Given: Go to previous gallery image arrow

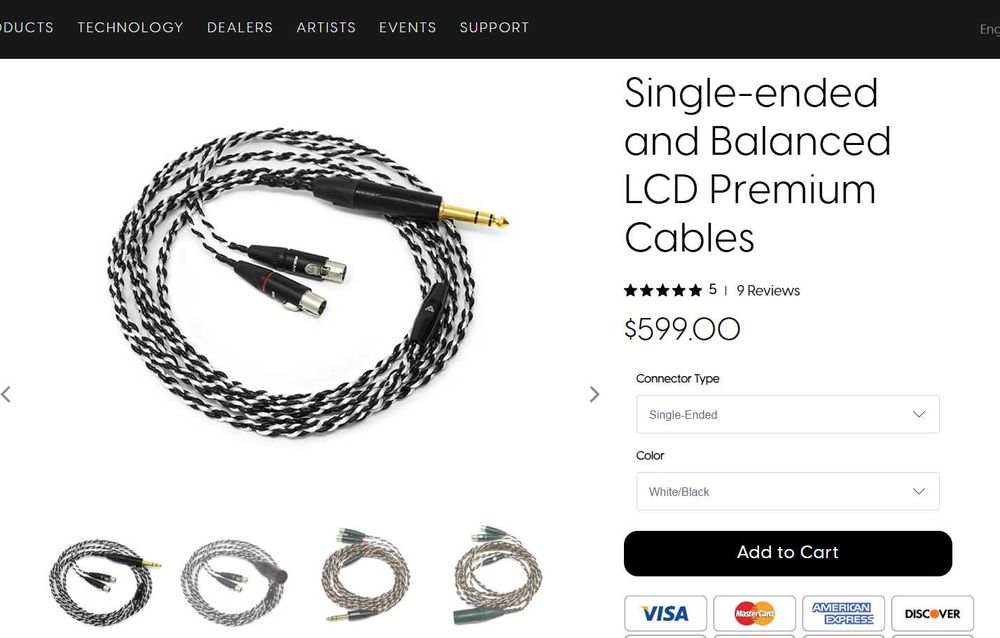Looking at the screenshot, I should pos(6,394).
